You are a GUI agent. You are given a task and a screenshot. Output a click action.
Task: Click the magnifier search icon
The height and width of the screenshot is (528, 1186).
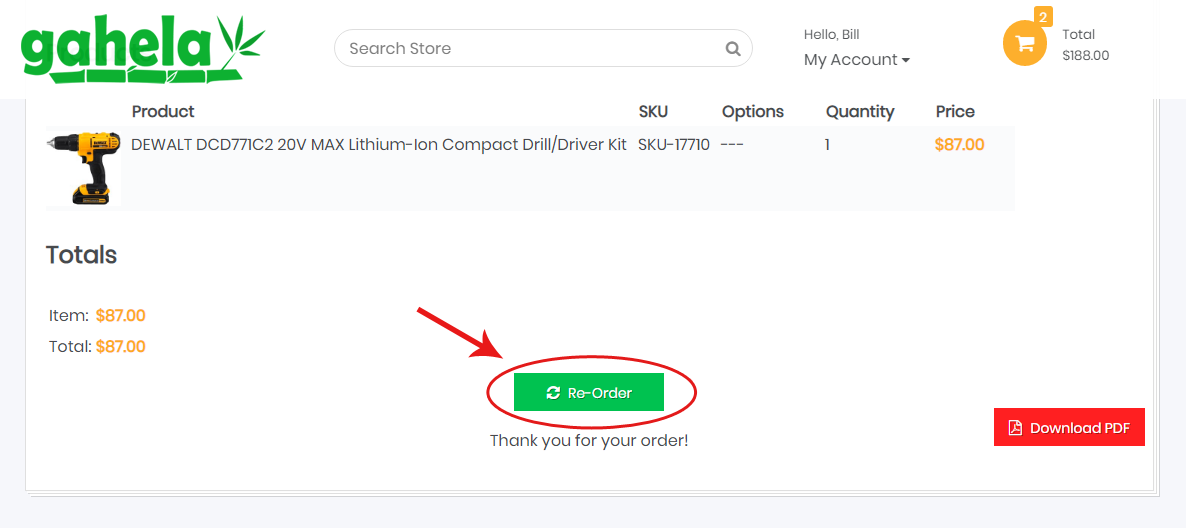(733, 48)
